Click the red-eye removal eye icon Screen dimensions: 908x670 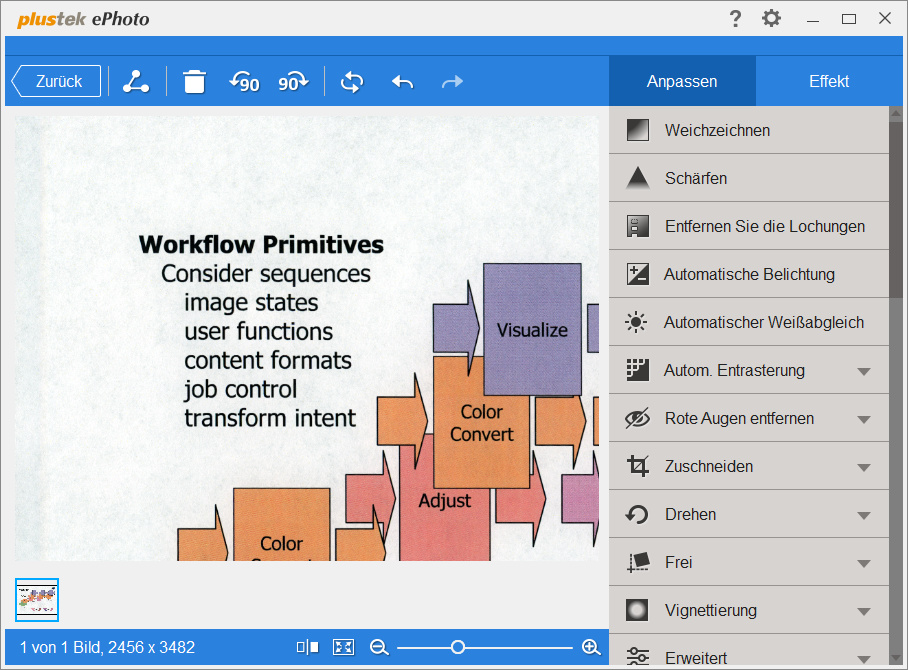coord(638,418)
